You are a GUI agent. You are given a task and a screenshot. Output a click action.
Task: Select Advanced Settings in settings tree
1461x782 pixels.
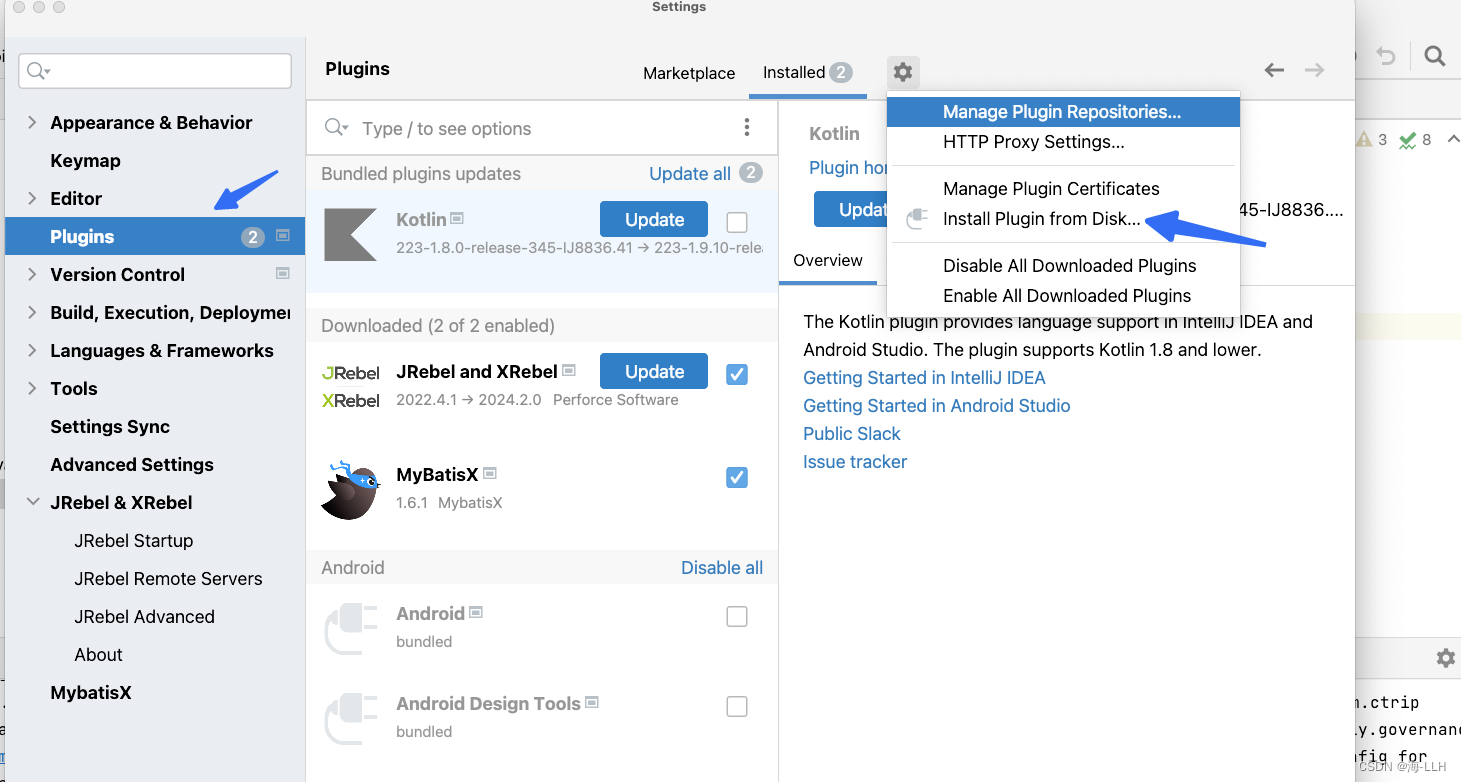[x=132, y=464]
